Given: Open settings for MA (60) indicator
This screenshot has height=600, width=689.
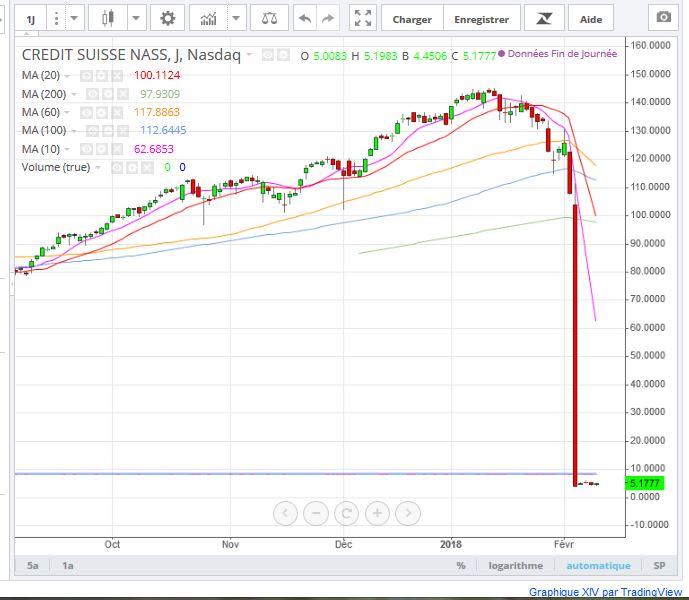Looking at the screenshot, I should 102,113.
